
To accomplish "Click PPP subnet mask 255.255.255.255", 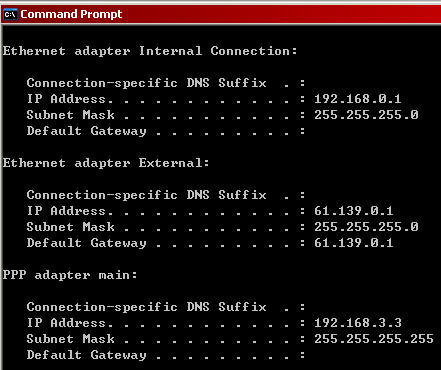I will (x=374, y=339).
